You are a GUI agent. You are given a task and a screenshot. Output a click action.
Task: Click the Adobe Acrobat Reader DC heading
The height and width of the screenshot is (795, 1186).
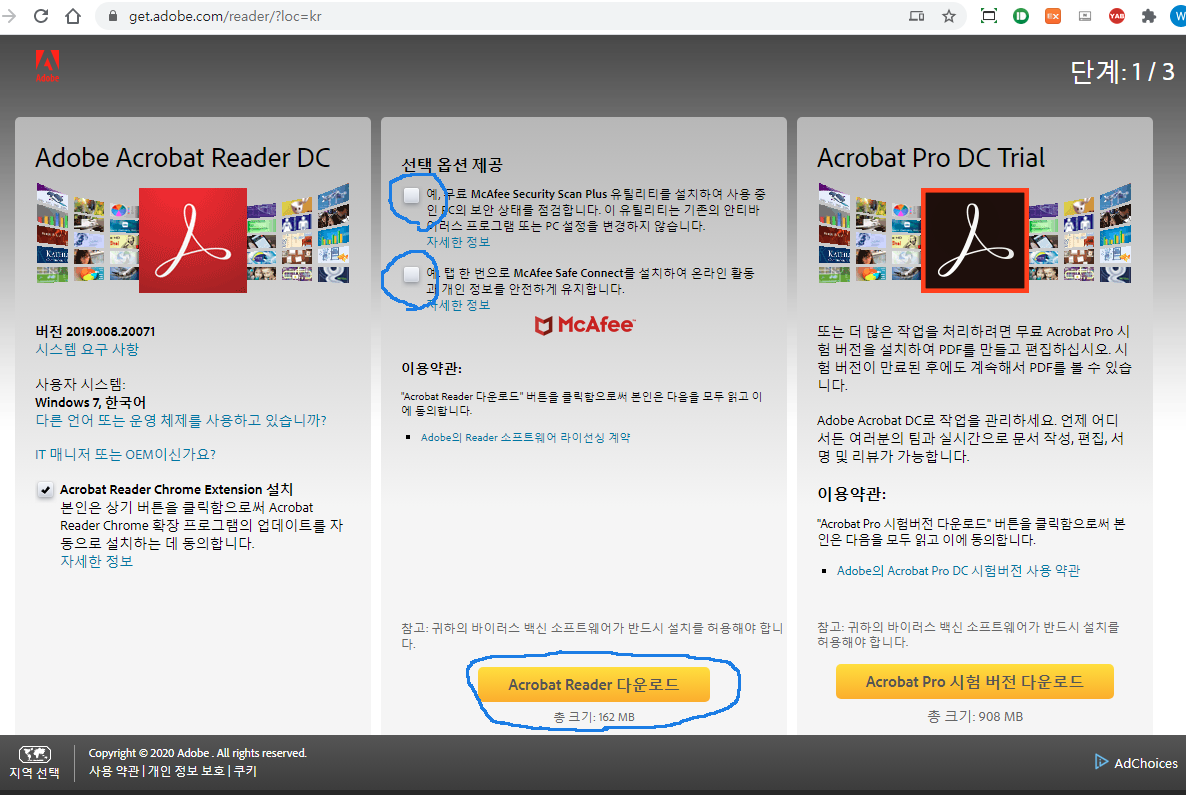183,158
